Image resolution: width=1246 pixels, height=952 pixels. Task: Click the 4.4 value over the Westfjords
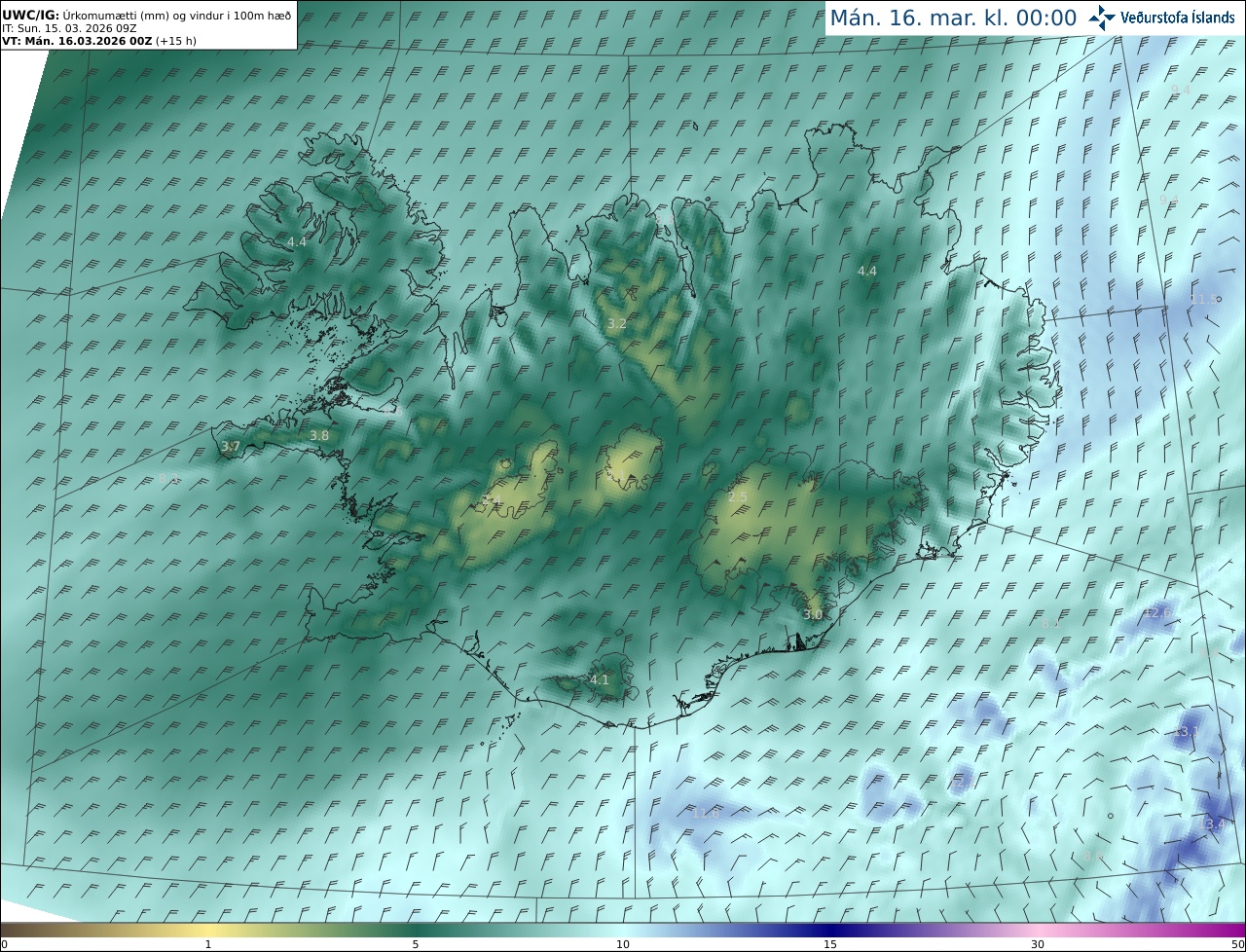point(297,241)
